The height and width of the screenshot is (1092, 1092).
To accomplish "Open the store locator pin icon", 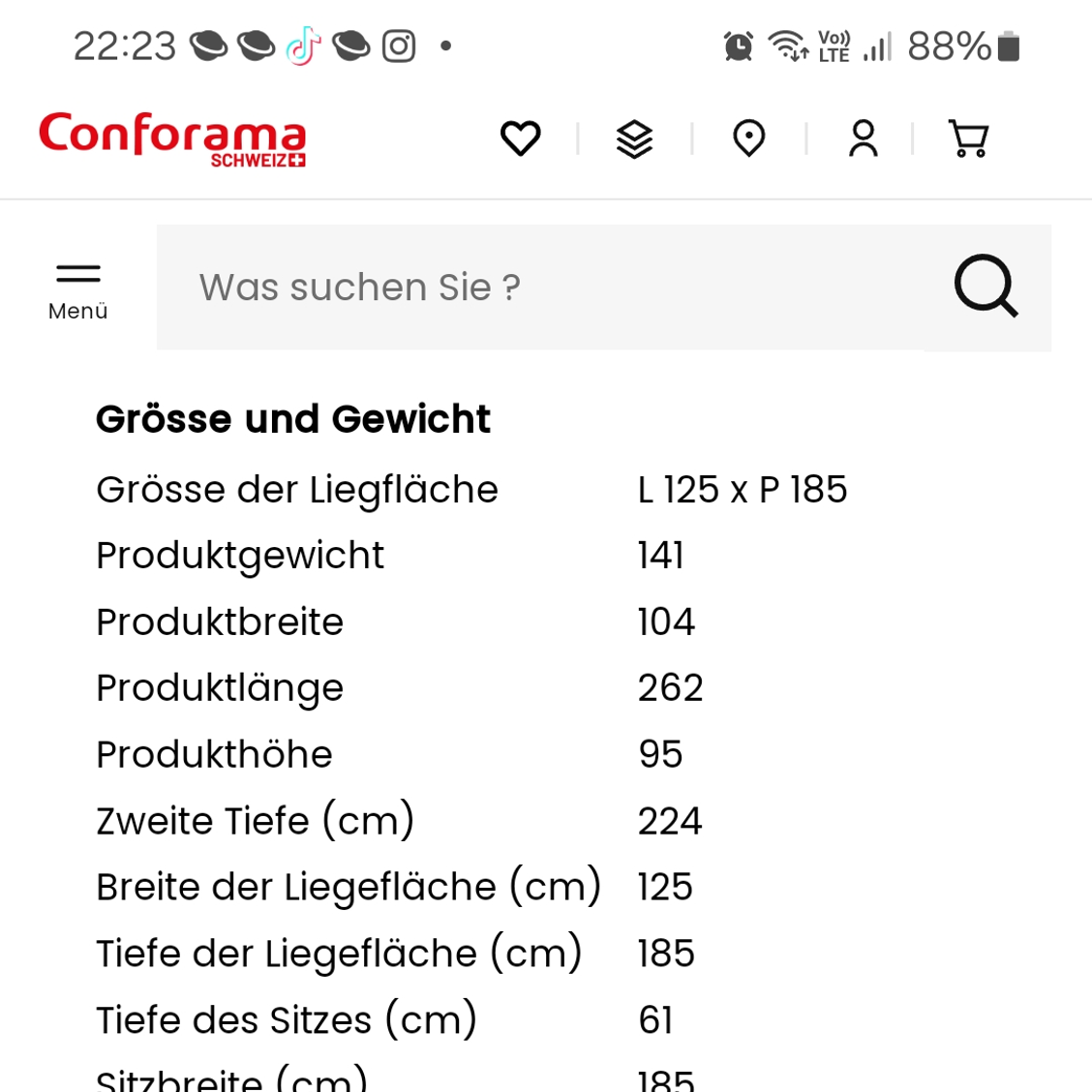I will click(748, 137).
